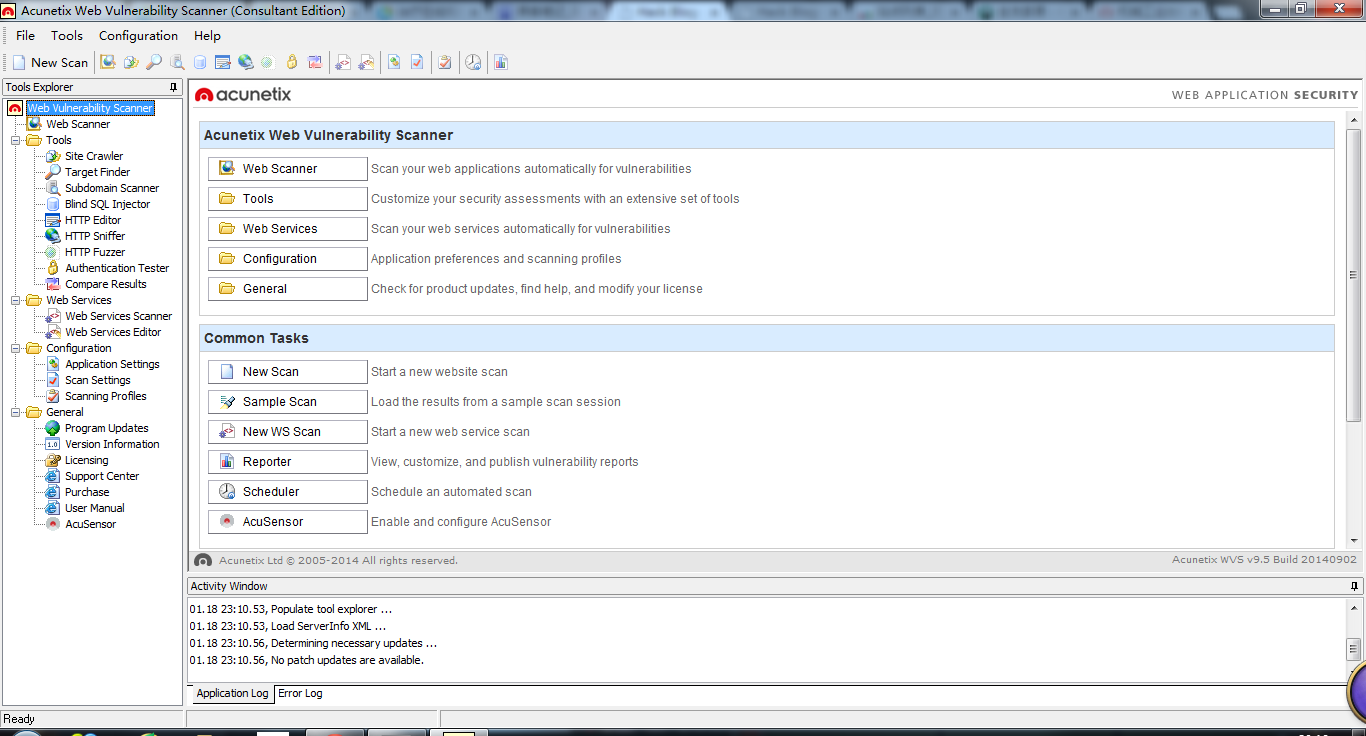The width and height of the screenshot is (1366, 736).
Task: Click General button in main panel
Action: pyautogui.click(x=288, y=289)
